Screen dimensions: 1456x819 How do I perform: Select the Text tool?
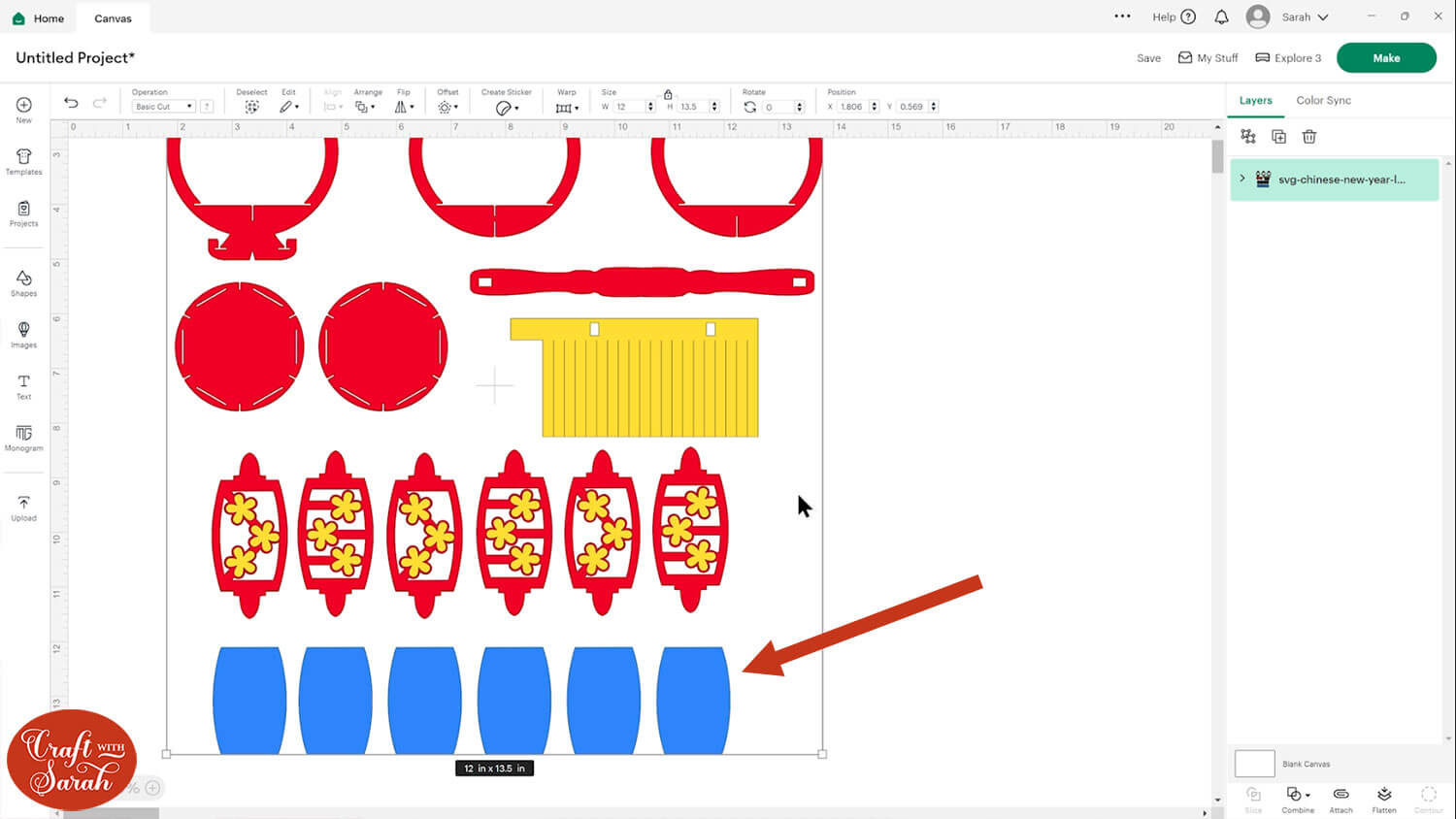point(24,386)
